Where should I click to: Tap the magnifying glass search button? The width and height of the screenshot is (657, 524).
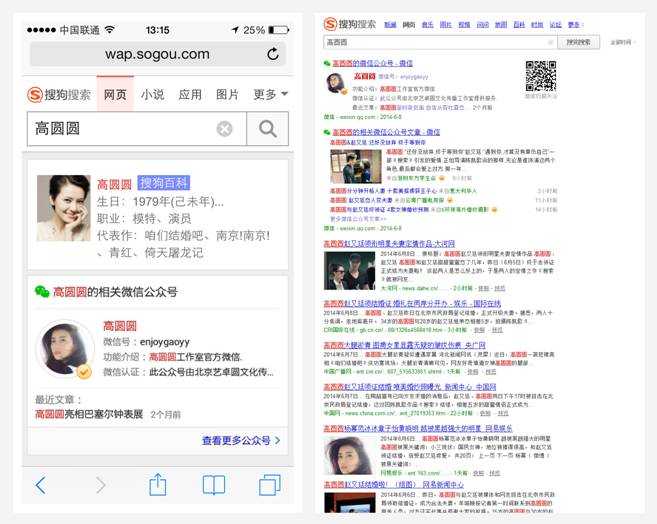(x=267, y=129)
